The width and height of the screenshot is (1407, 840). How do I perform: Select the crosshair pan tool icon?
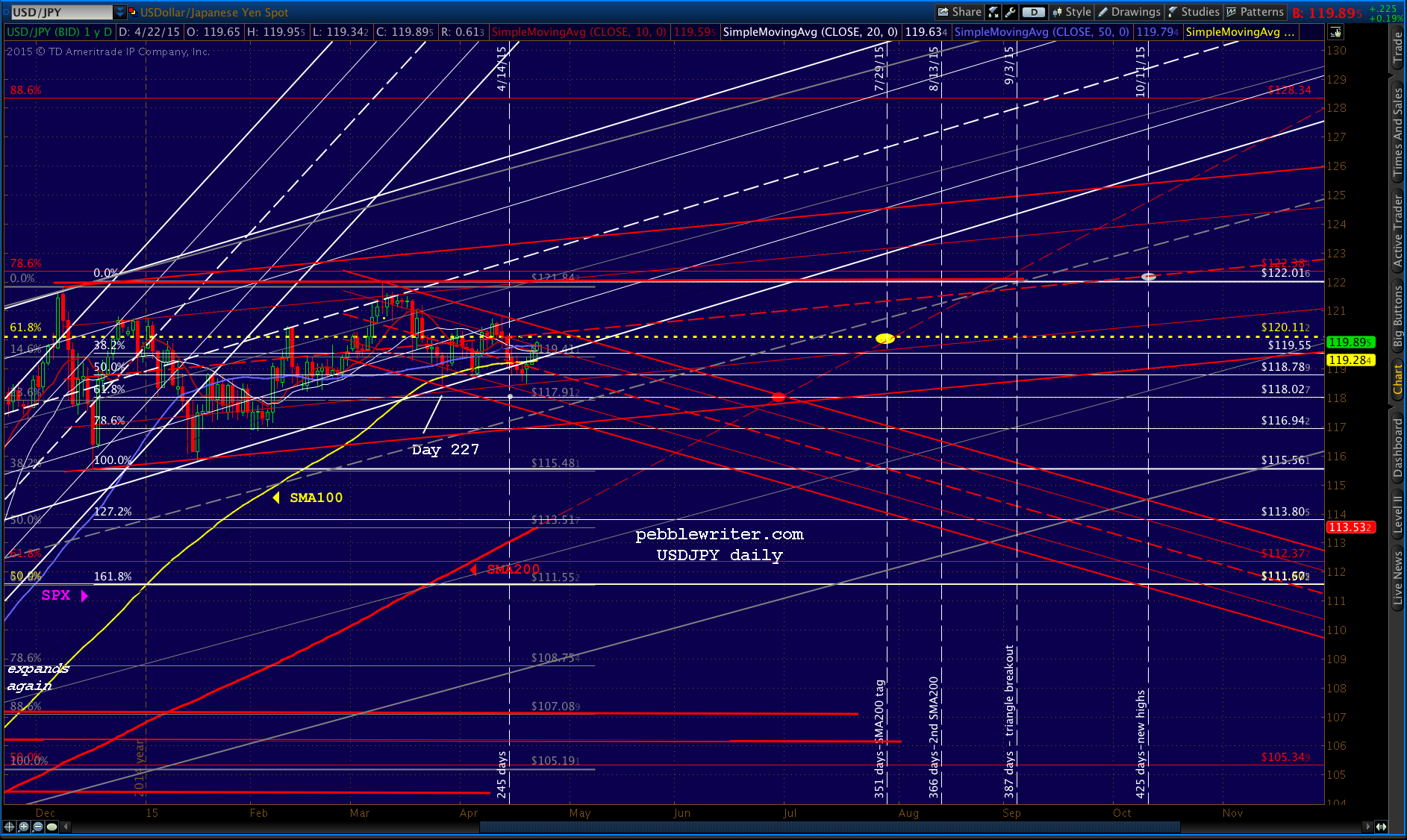tap(10, 827)
